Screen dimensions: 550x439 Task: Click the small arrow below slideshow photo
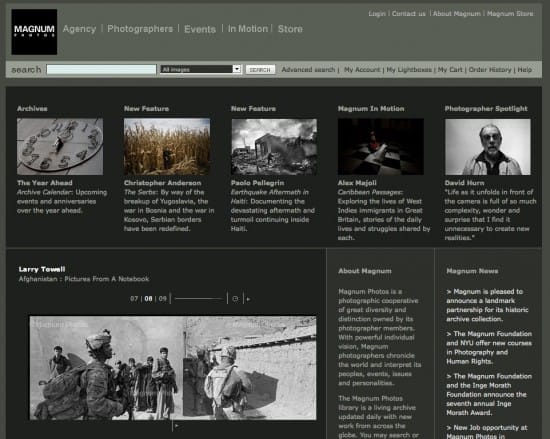coord(176,426)
